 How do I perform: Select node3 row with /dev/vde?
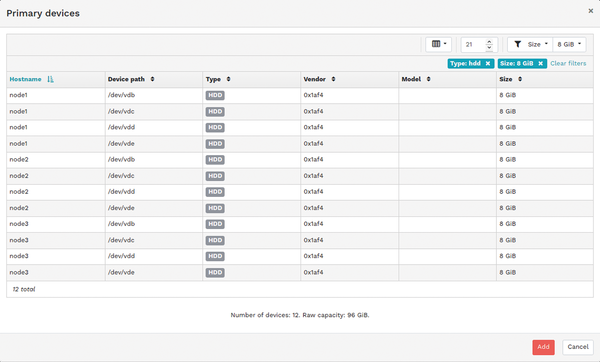[x=300, y=272]
